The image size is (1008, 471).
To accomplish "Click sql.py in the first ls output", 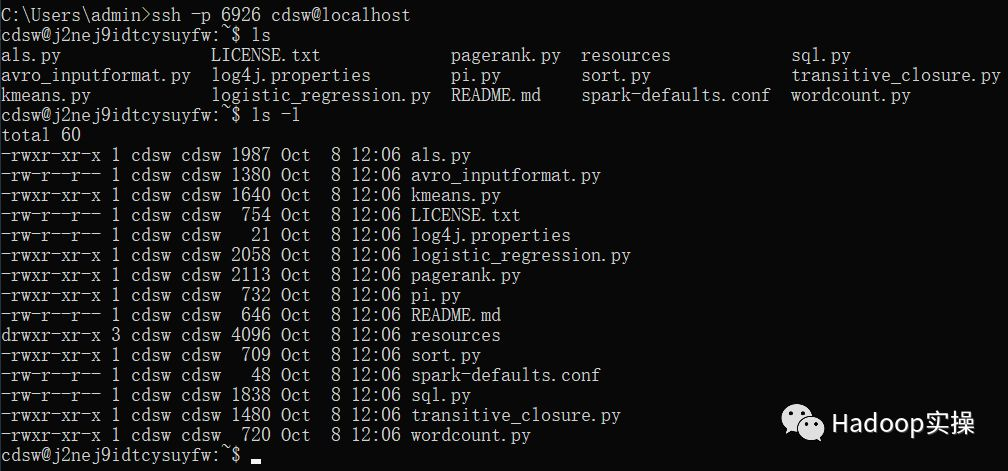I will [x=820, y=55].
